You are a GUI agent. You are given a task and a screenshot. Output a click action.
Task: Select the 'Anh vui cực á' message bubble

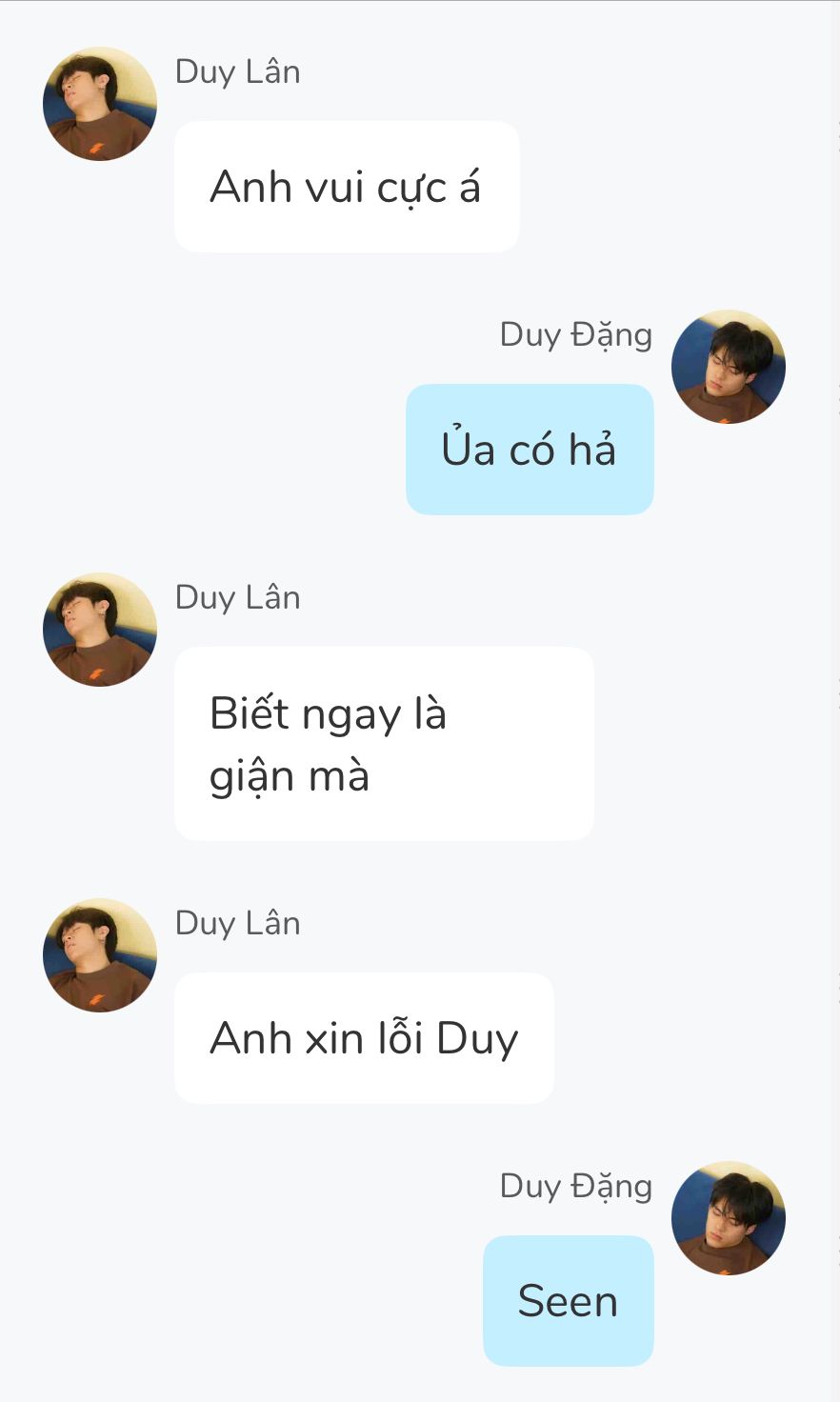click(347, 187)
